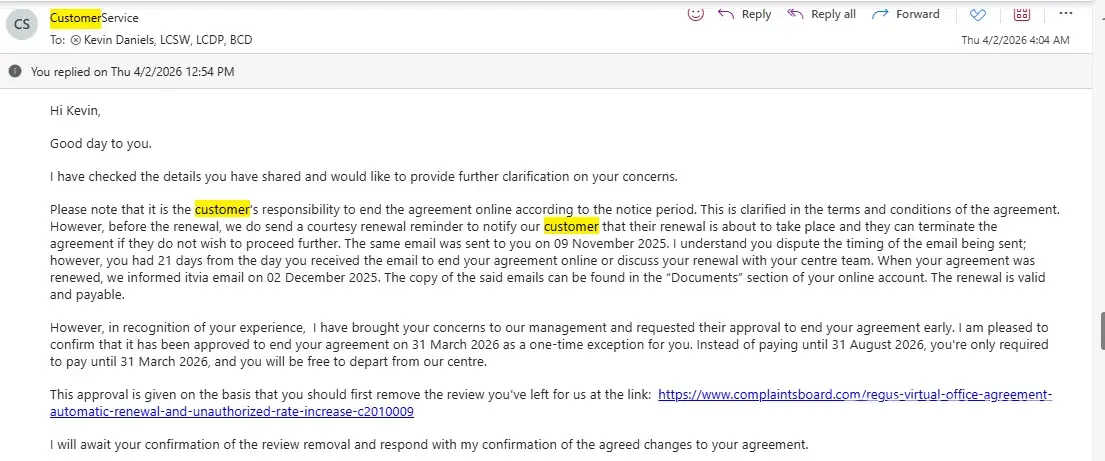Open the complaintsboard.com review link
The image size is (1105, 461).
(855, 395)
